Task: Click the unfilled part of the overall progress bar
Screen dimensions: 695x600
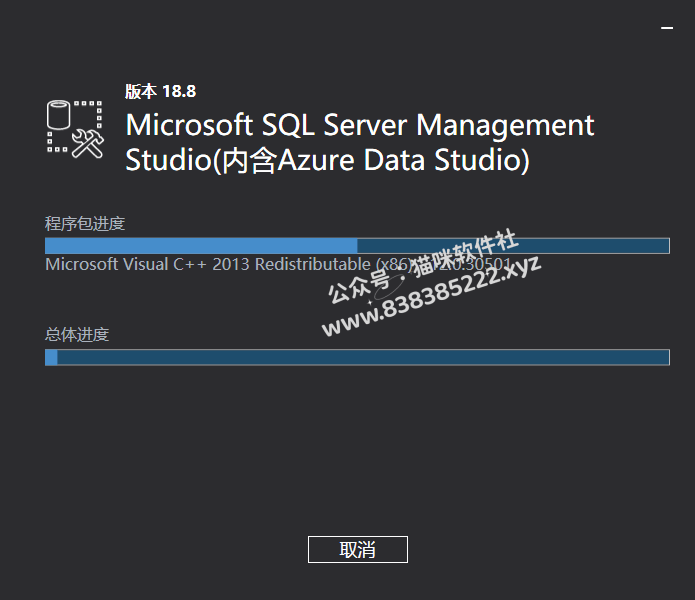Action: pos(363,357)
